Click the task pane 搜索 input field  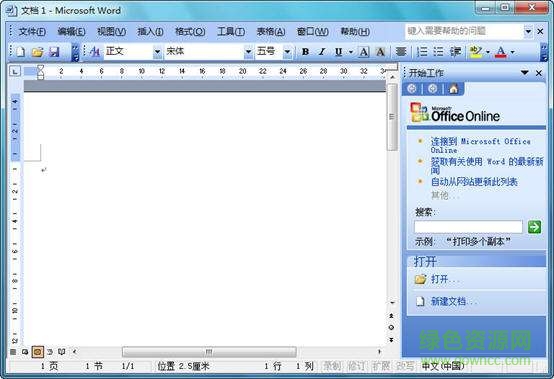468,227
